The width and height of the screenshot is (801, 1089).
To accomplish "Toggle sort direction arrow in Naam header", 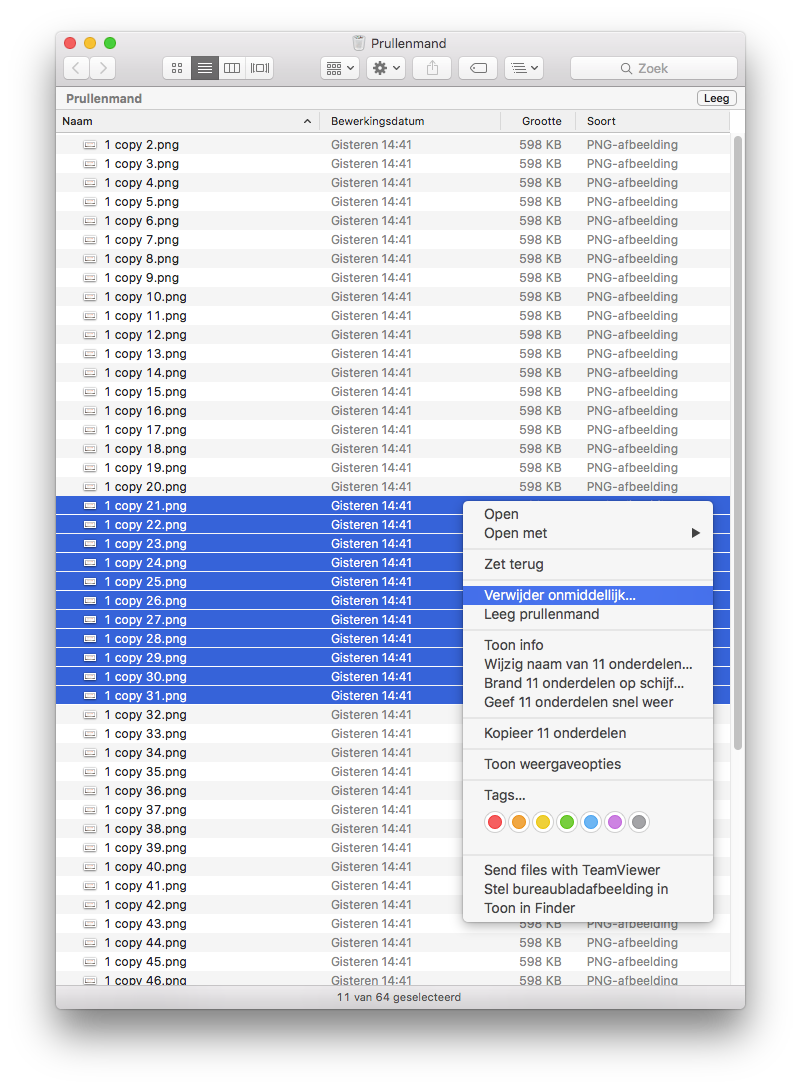I will pos(307,121).
